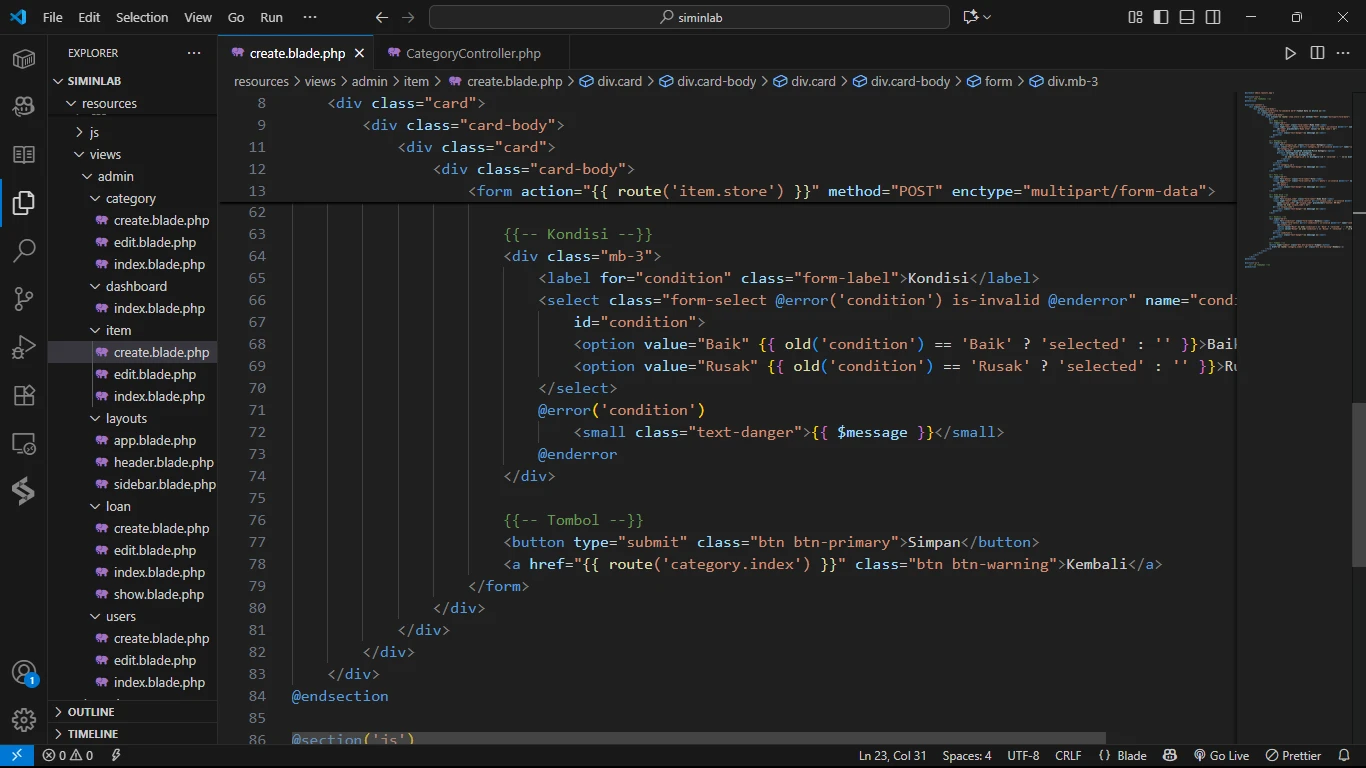Click the Run Code play icon
The height and width of the screenshot is (768, 1366).
(1290, 53)
